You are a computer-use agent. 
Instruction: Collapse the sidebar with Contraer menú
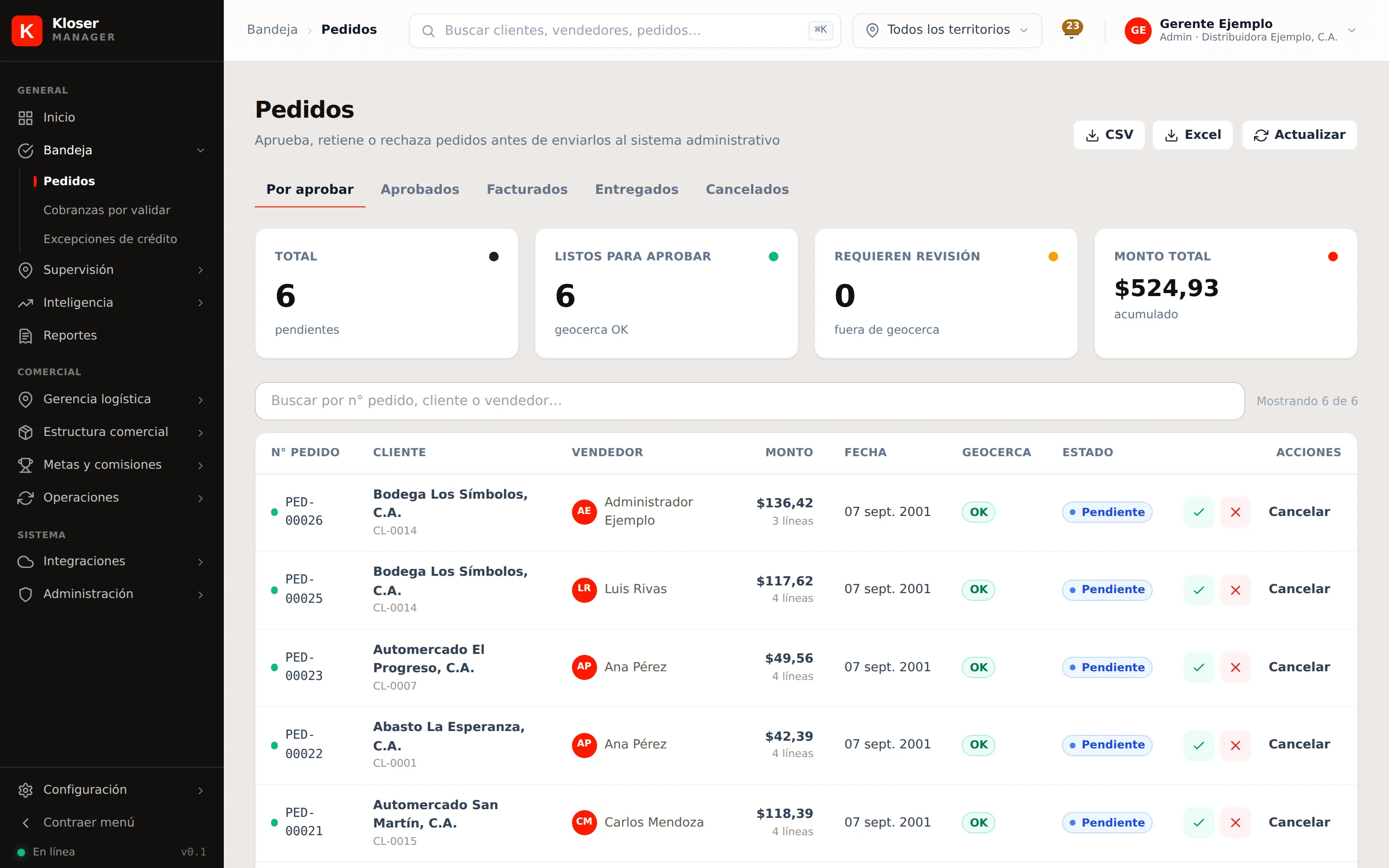coord(112,823)
